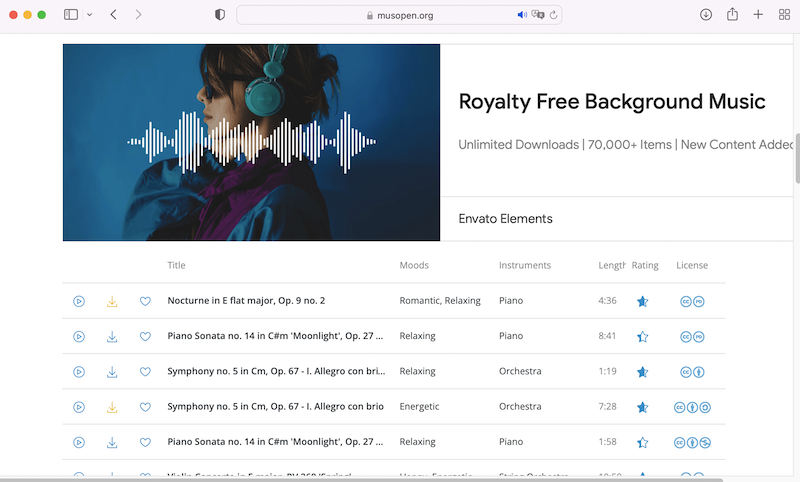This screenshot has height=482, width=800.
Task: Toggle heart on 1:19 Symphony no. 5 track
Action: coord(145,372)
